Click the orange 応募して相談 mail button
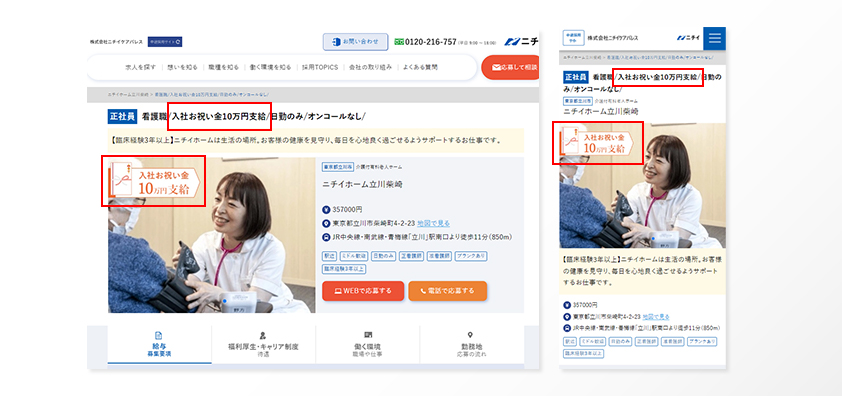842x396 pixels. (511, 67)
